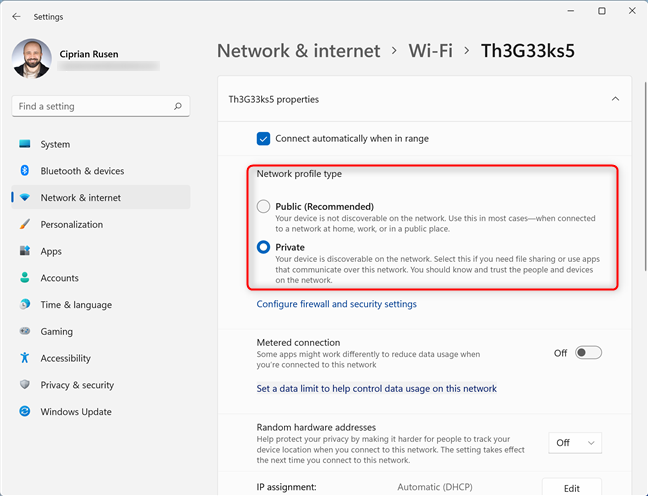The image size is (648, 496).
Task: Collapse Th3G33ks5 properties with chevron
Action: pyautogui.click(x=615, y=99)
